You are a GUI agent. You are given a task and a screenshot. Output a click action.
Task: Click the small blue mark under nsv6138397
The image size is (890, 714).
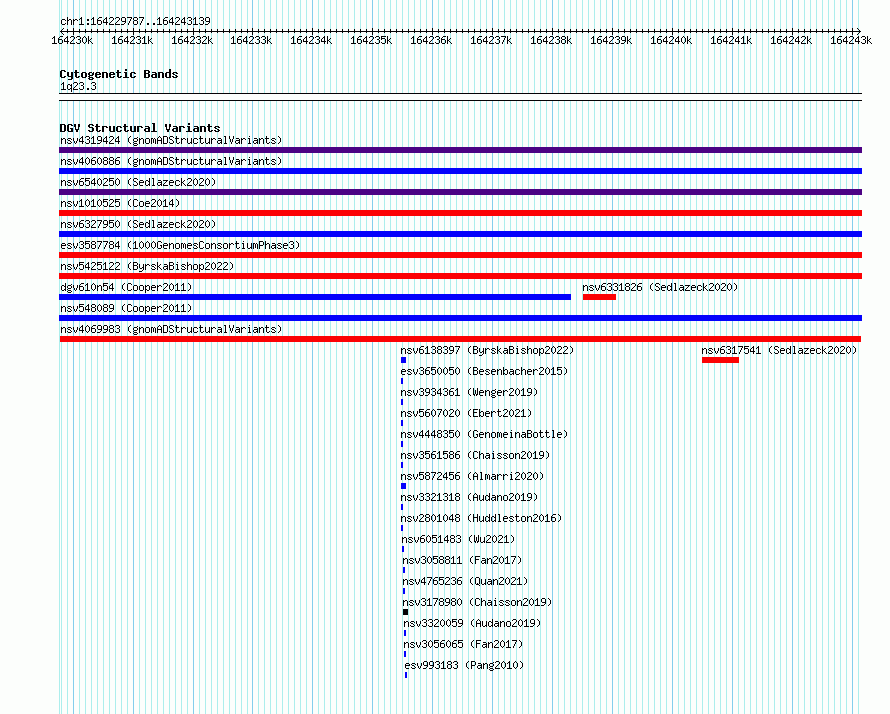[x=404, y=360]
